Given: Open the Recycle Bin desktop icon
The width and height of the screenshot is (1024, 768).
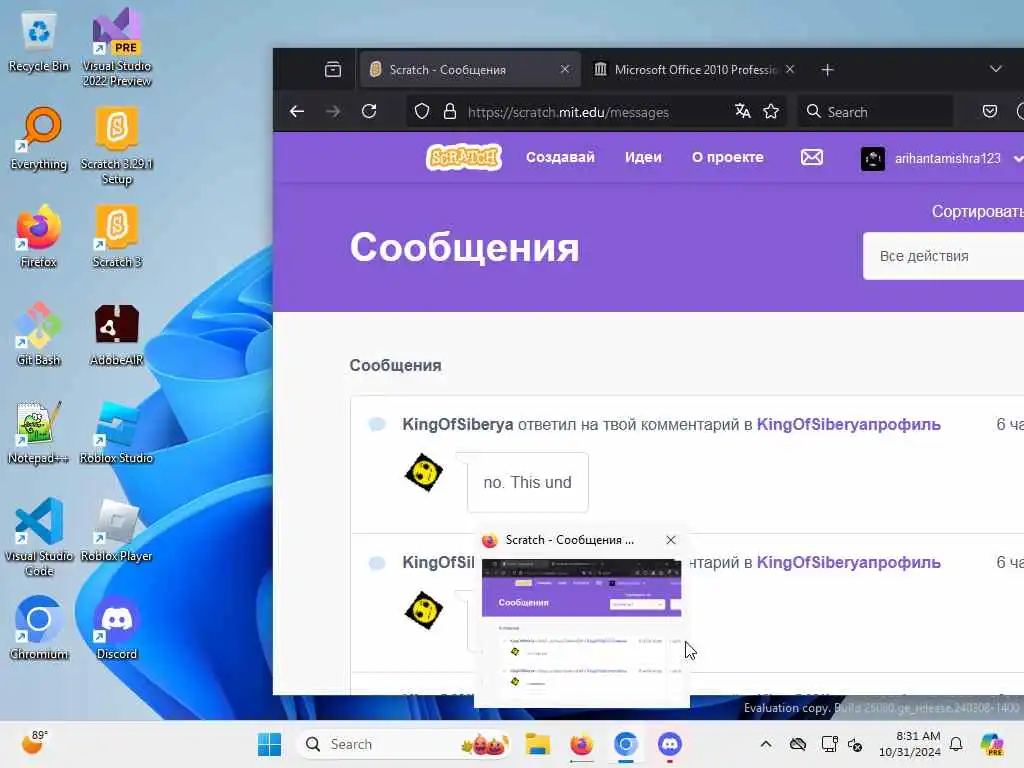Looking at the screenshot, I should [x=39, y=42].
